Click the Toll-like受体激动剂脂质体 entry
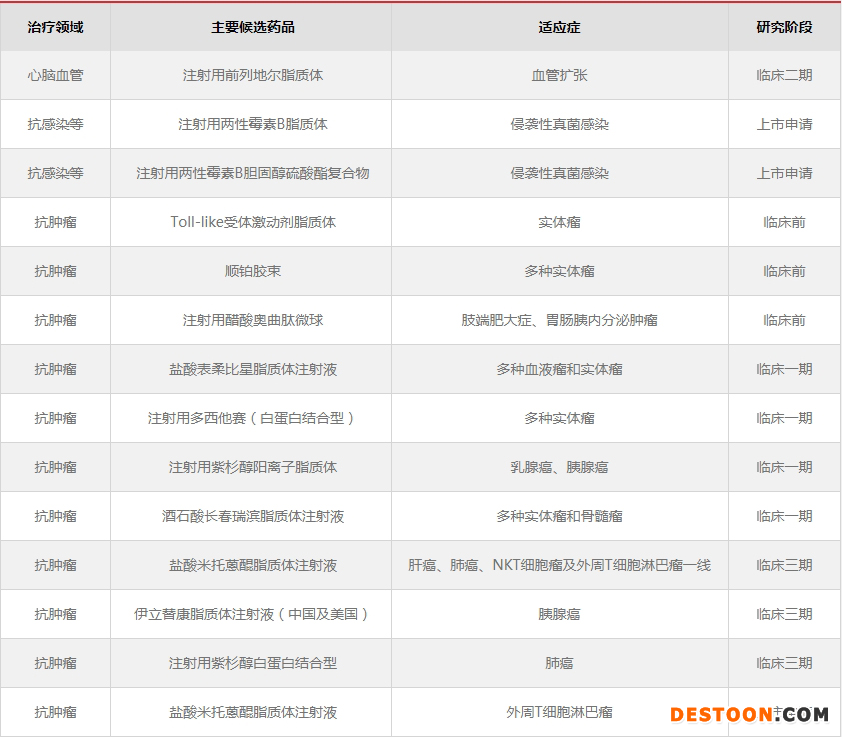 tap(252, 222)
